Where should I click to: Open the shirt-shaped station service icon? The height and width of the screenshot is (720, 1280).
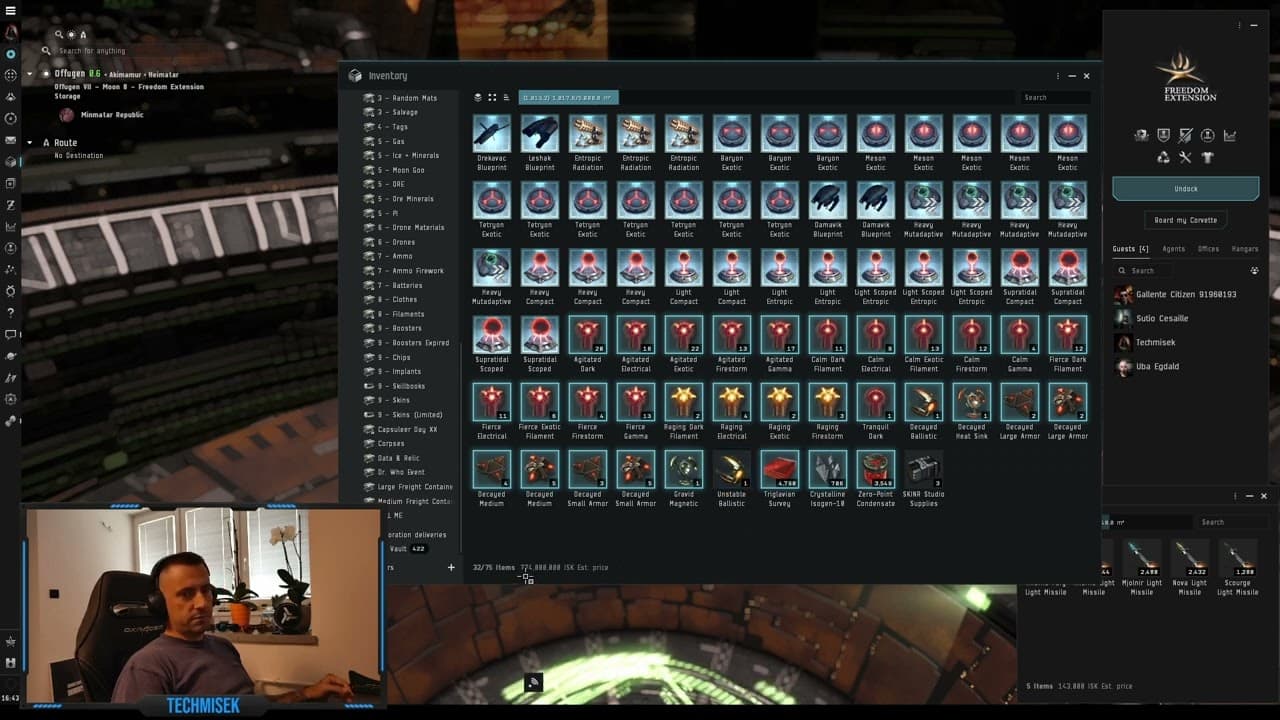pos(1207,157)
